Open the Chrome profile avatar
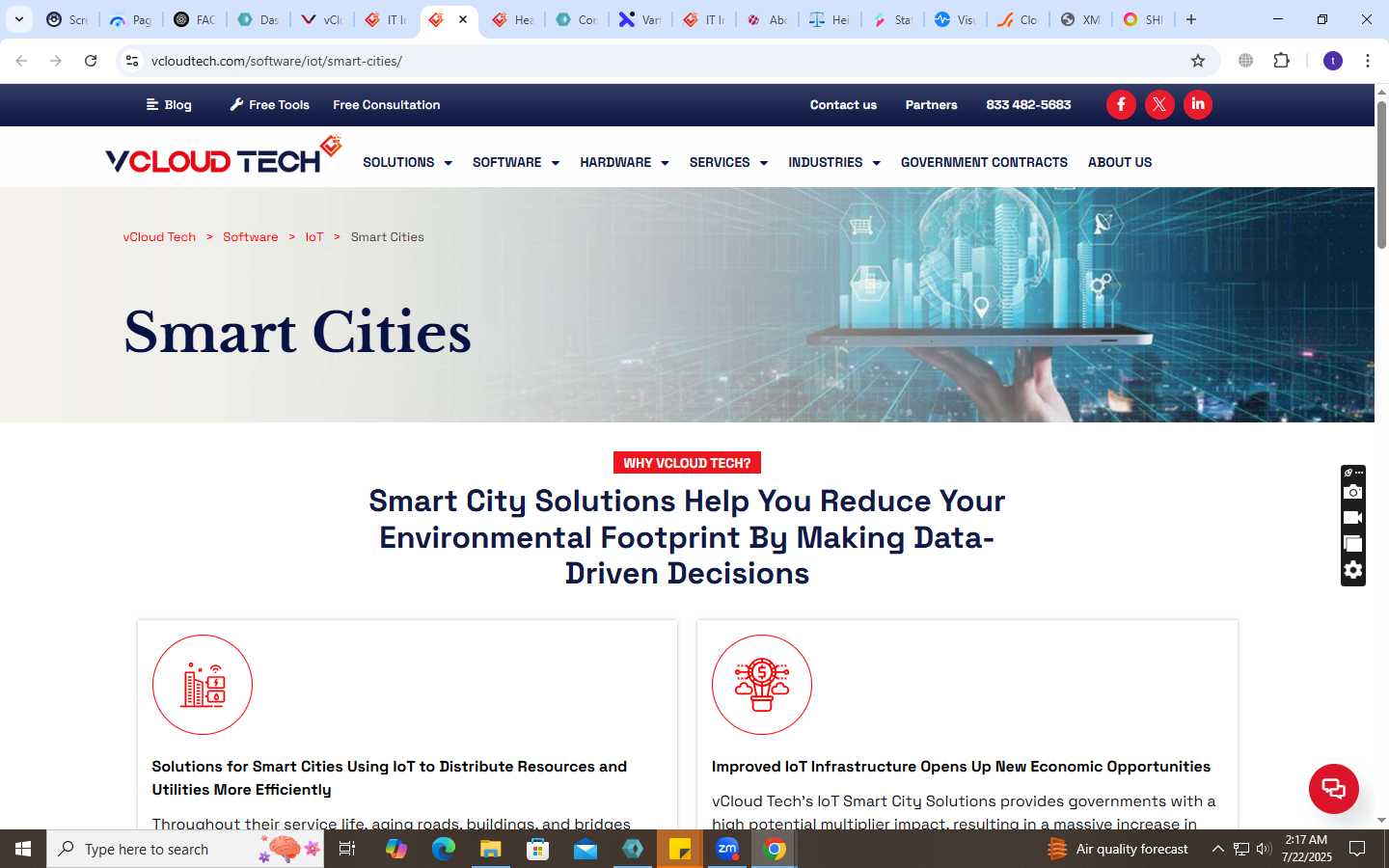This screenshot has height=868, width=1389. [x=1333, y=61]
